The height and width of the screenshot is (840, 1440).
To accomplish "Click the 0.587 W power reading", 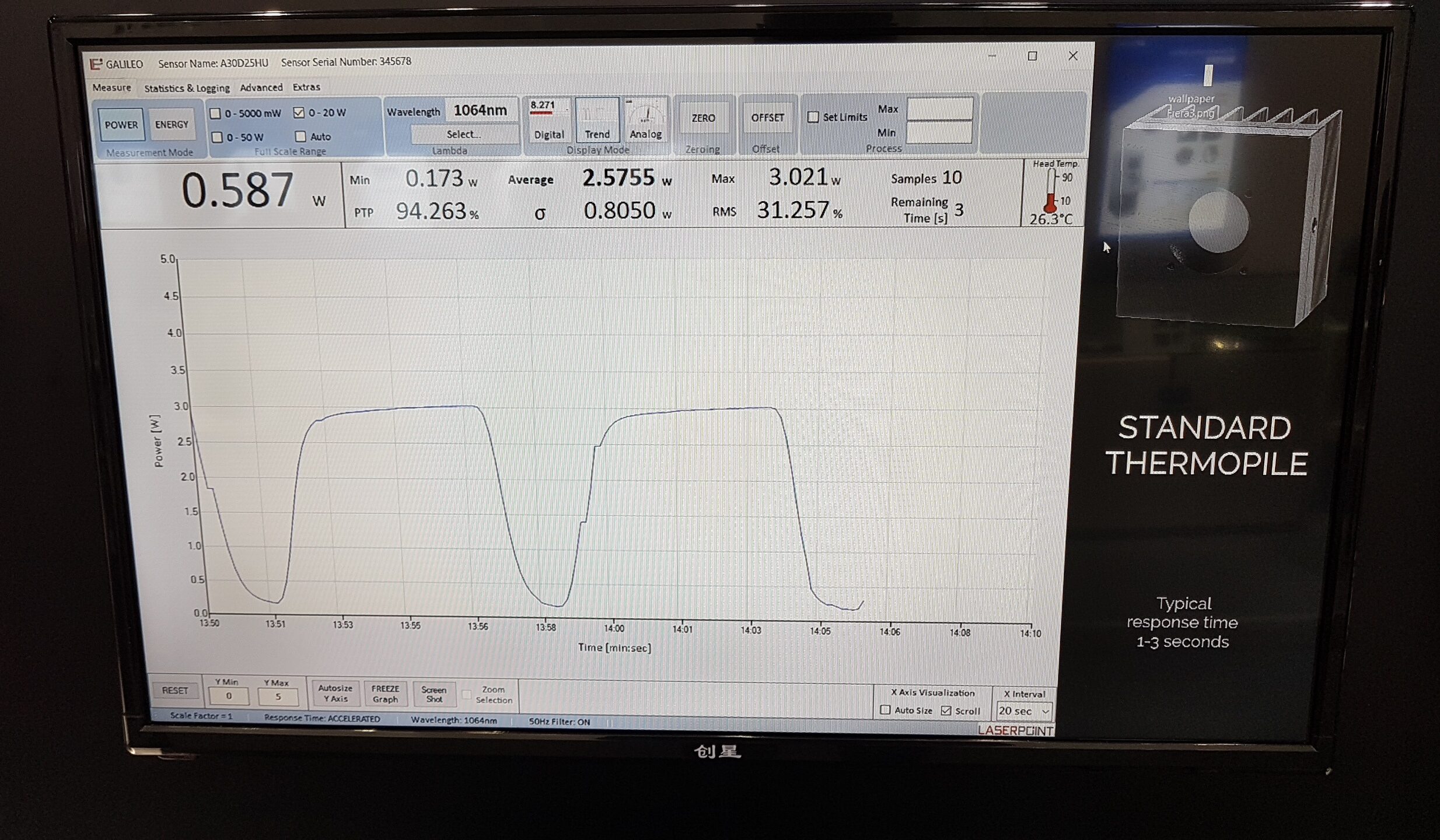I will (237, 190).
